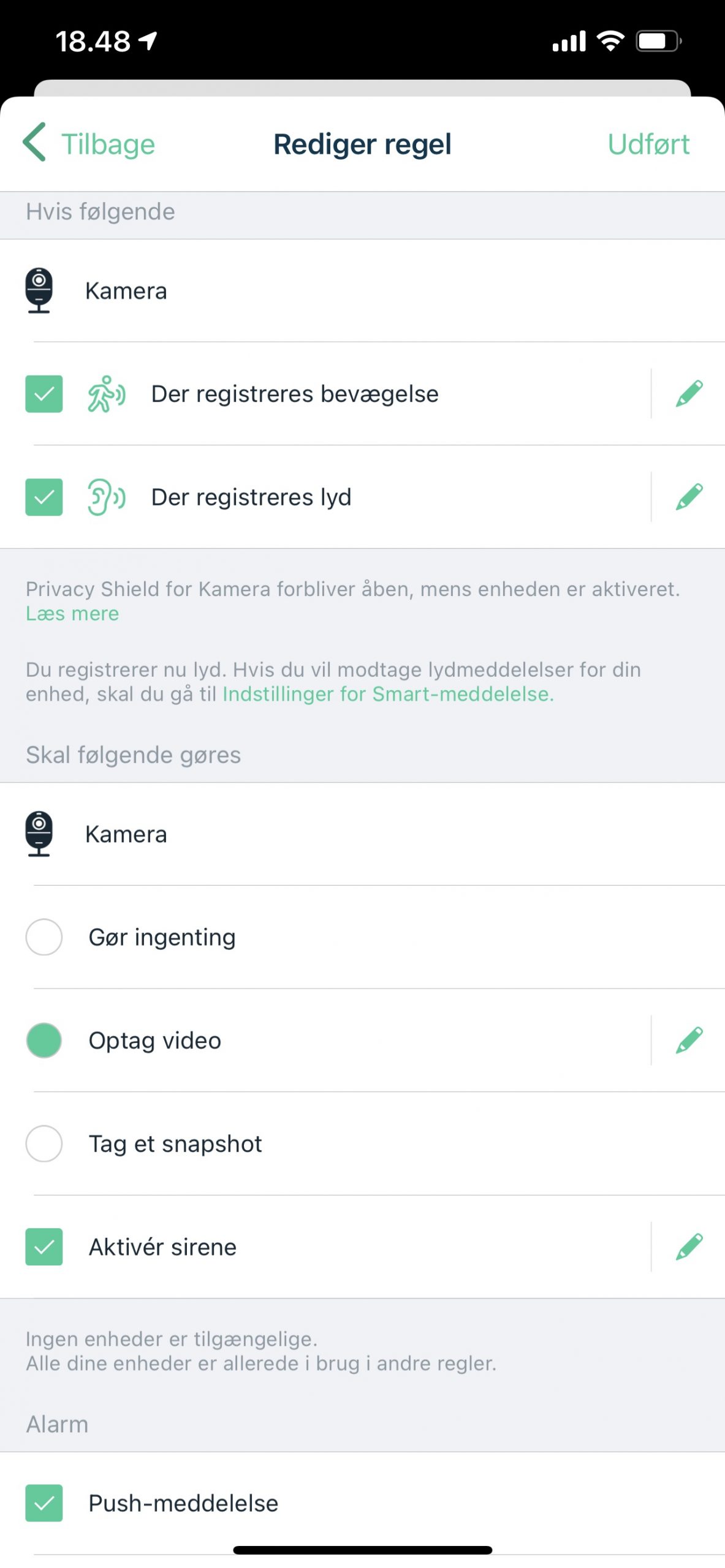Image resolution: width=725 pixels, height=1568 pixels.
Task: Edit motion detection settings with pencil icon
Action: [689, 394]
